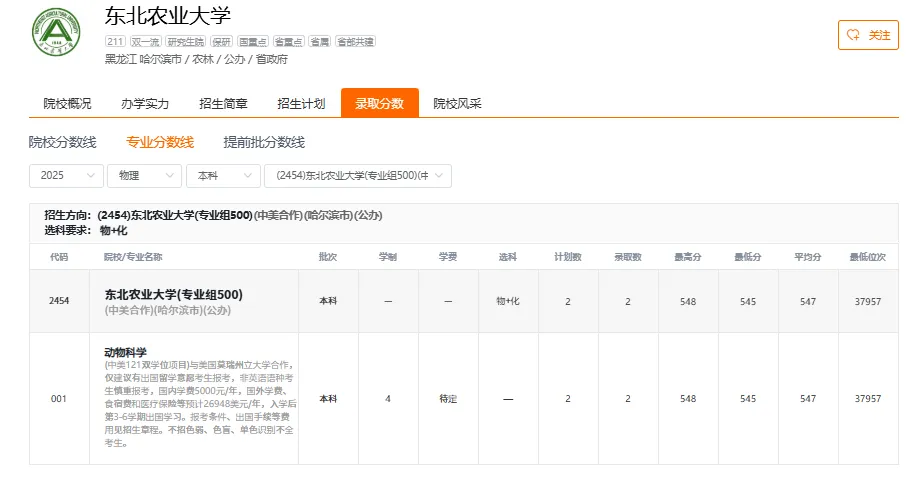Click the 选科 column header
The image size is (924, 477).
point(508,256)
